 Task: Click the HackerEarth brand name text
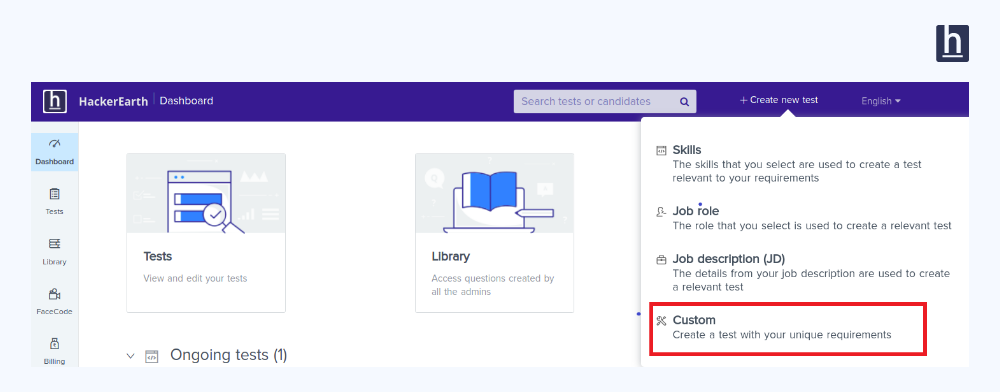[x=114, y=101]
